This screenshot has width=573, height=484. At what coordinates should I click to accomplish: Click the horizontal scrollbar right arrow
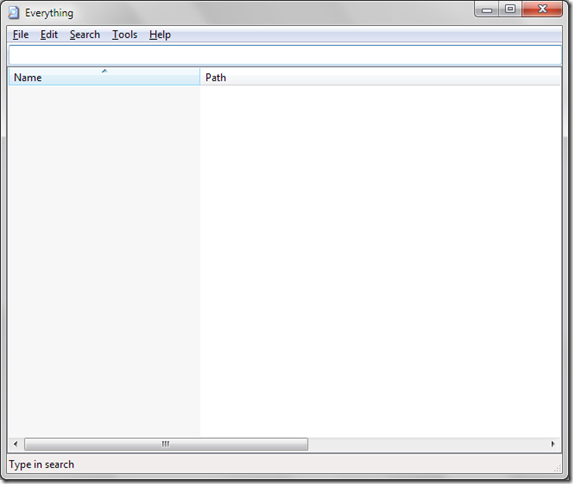coord(553,444)
